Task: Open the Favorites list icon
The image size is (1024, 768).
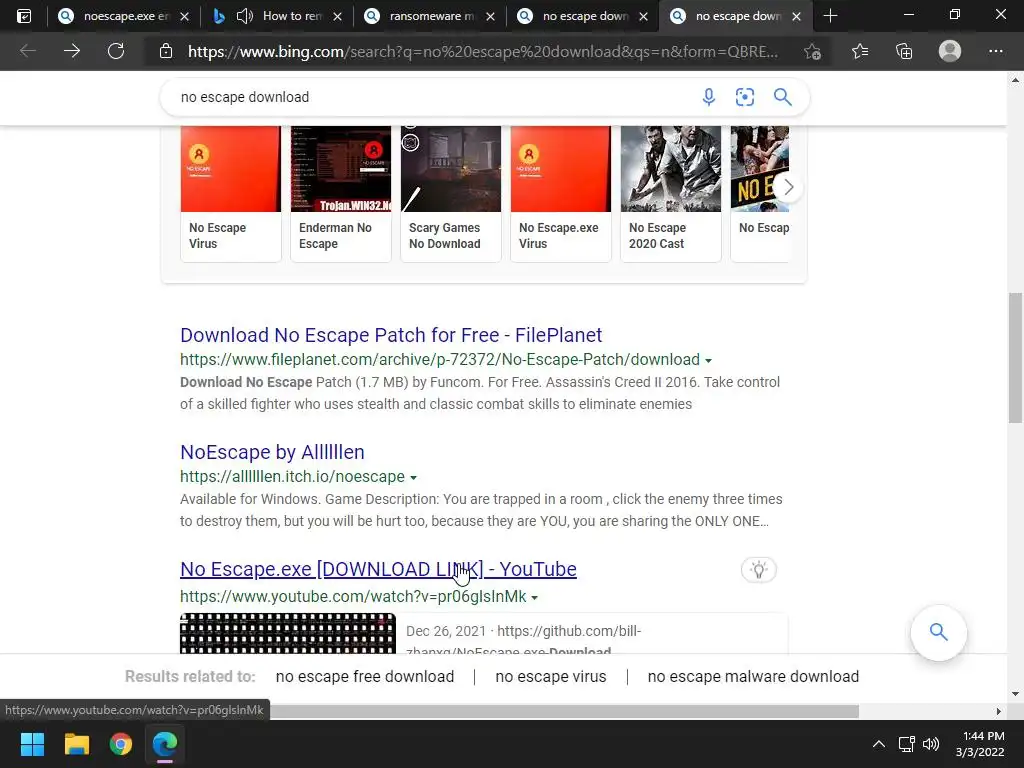Action: (859, 51)
